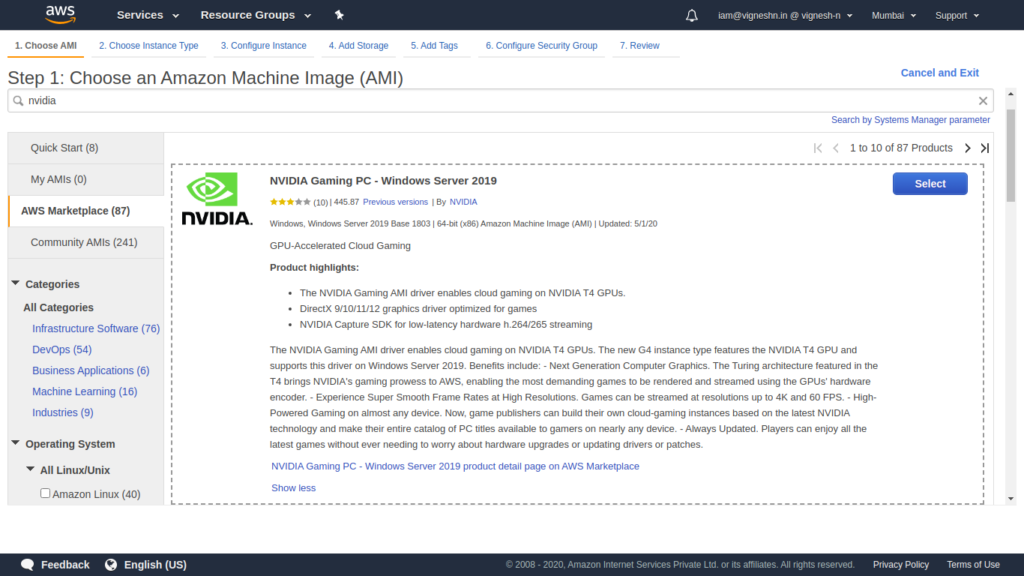Open Previous versions link

(395, 202)
